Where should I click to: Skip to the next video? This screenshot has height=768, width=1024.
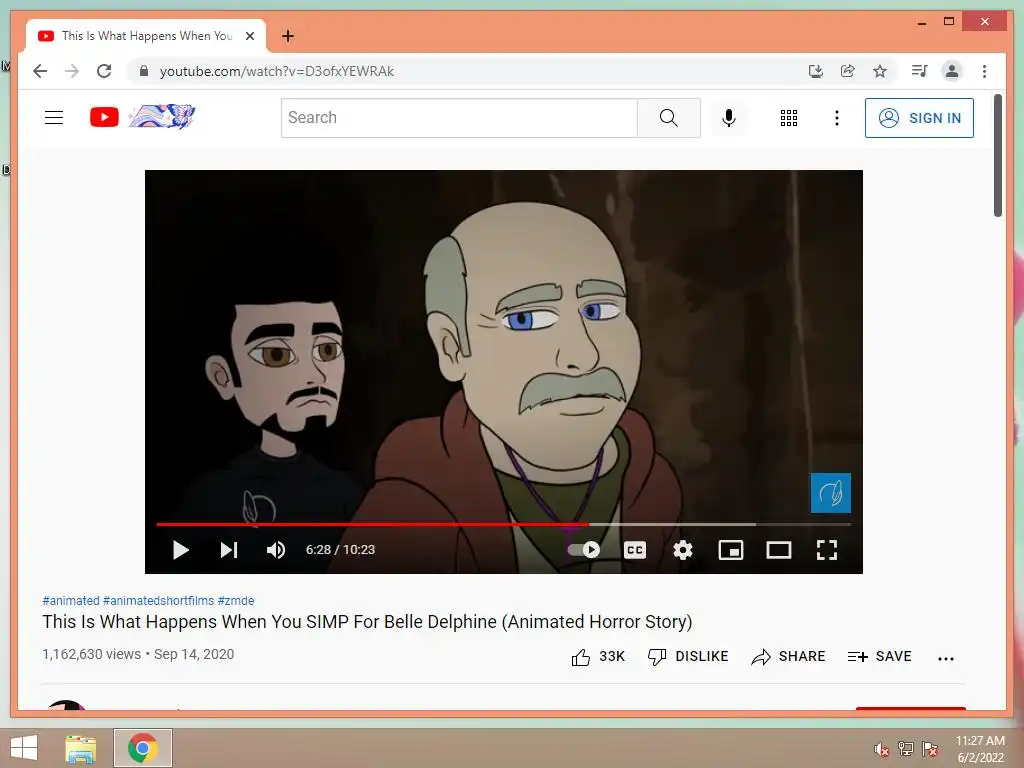(x=229, y=550)
